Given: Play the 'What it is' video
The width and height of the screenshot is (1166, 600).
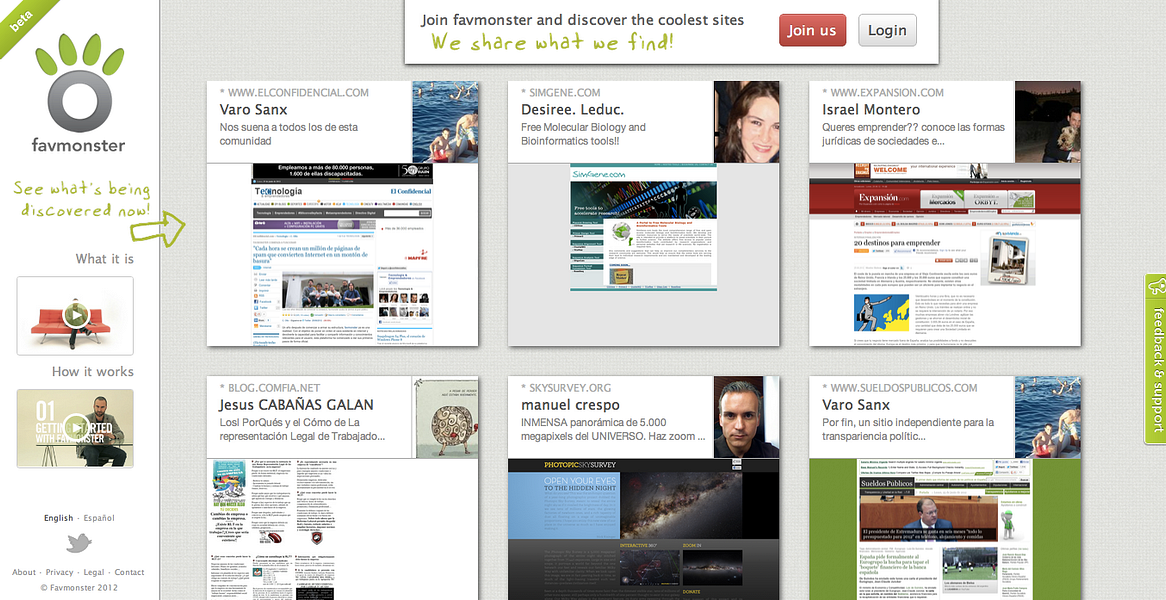Looking at the screenshot, I should (x=75, y=315).
